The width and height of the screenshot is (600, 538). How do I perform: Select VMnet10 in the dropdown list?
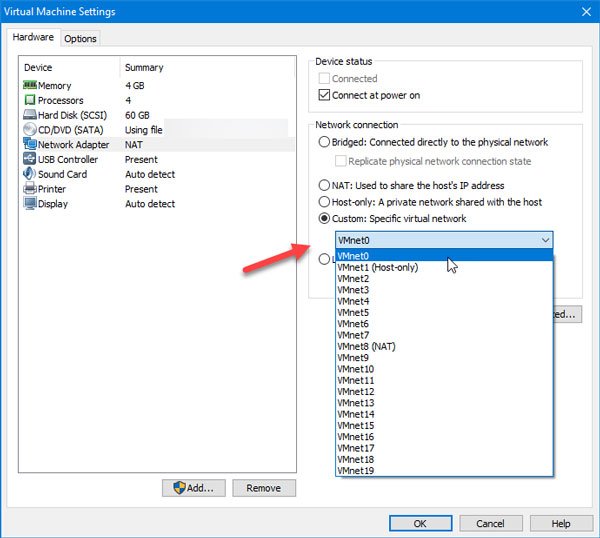tap(444, 369)
